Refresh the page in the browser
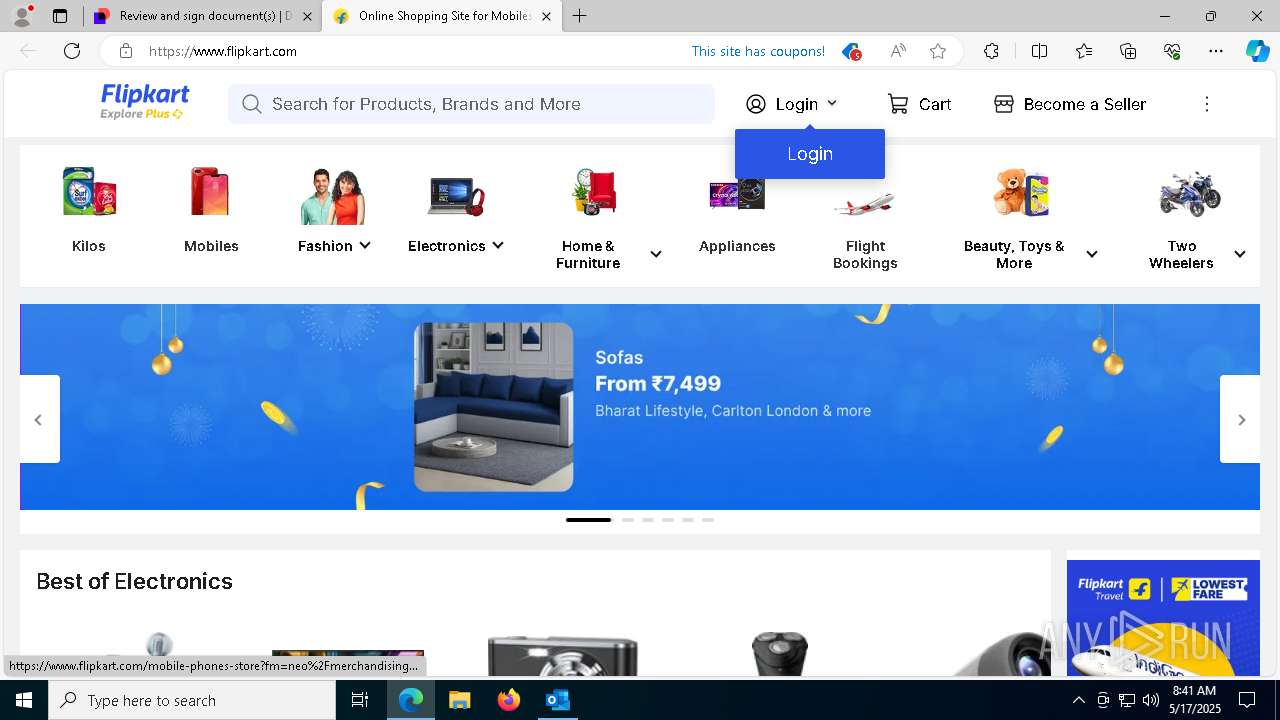Image resolution: width=1280 pixels, height=720 pixels. pyautogui.click(x=72, y=51)
